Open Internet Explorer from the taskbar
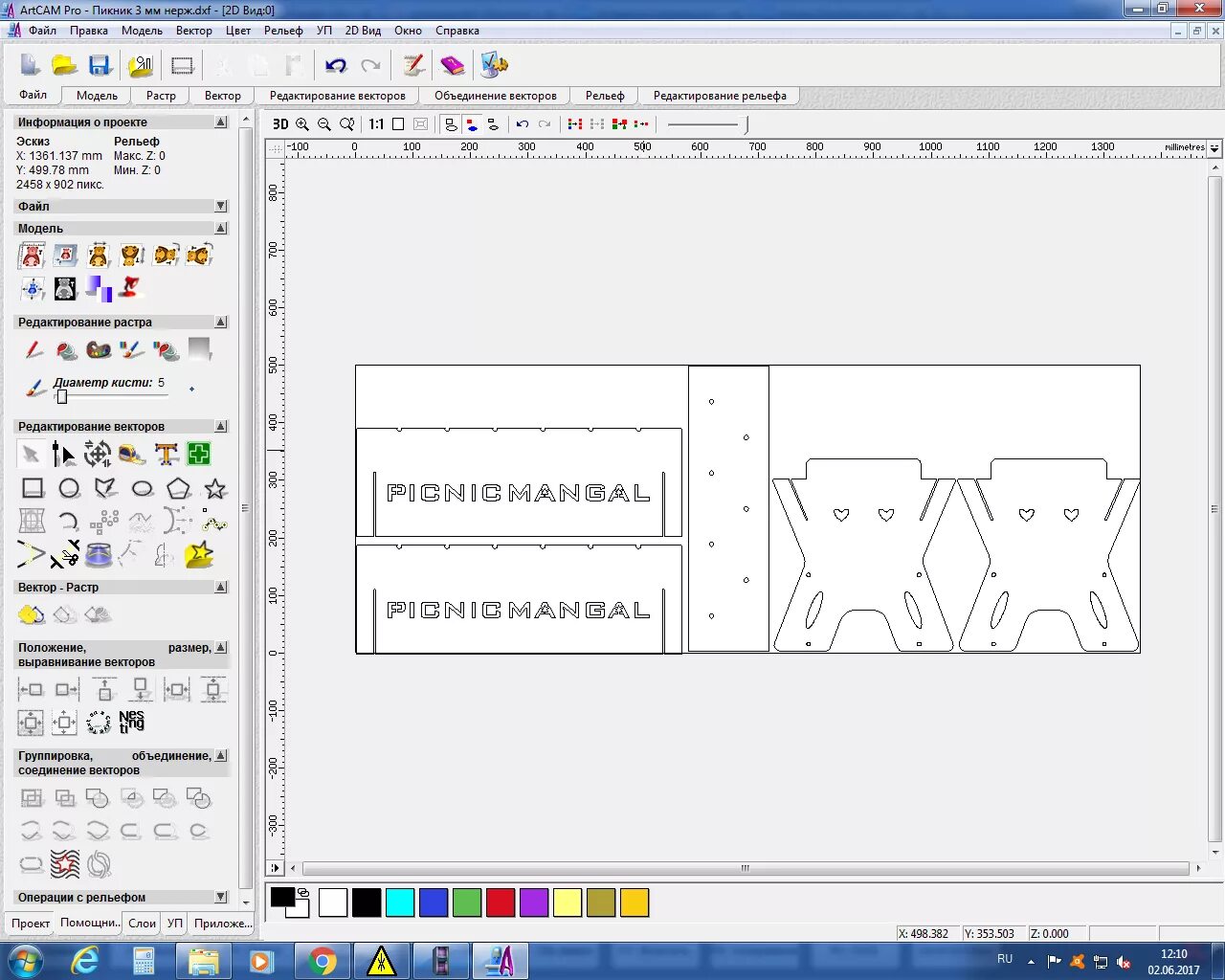The height and width of the screenshot is (980, 1225). pos(84,961)
